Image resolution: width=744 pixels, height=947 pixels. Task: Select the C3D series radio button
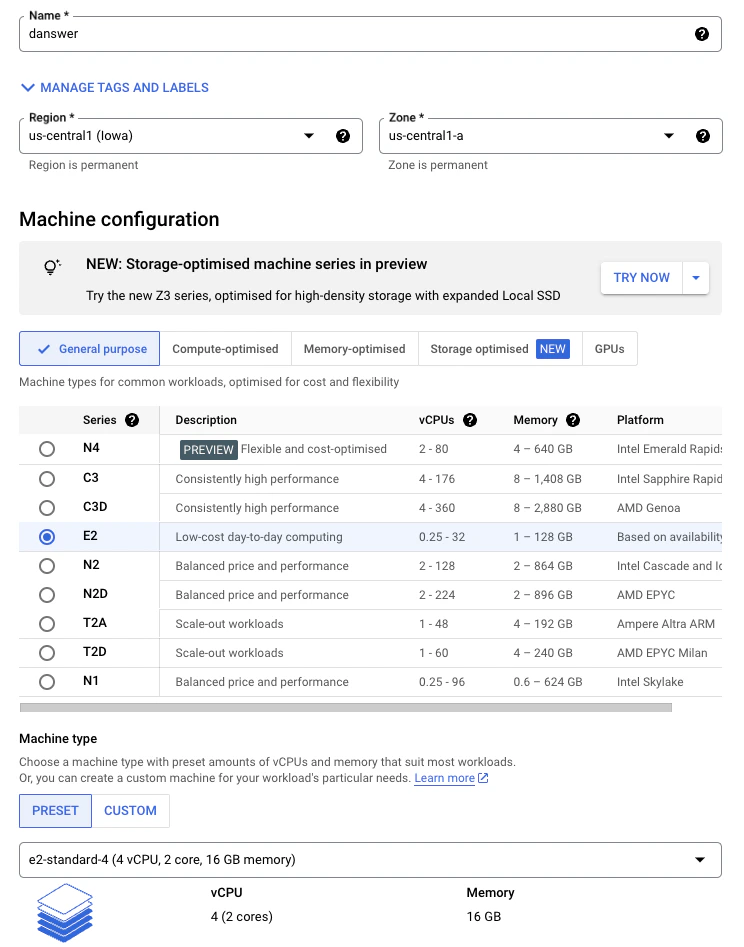click(47, 508)
